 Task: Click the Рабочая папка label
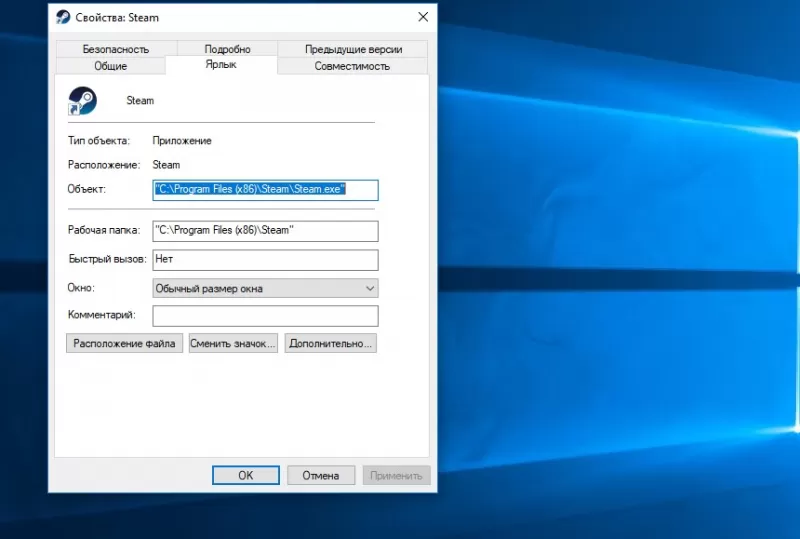104,230
